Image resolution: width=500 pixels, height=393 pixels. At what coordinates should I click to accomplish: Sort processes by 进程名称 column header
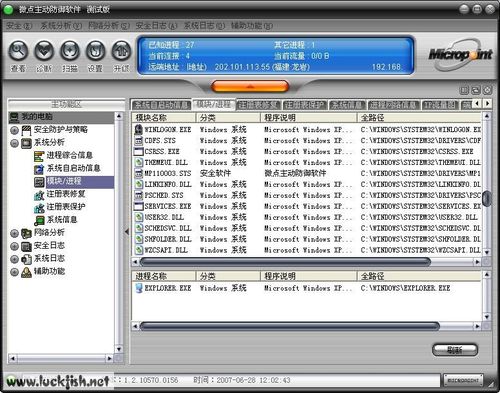pos(164,276)
